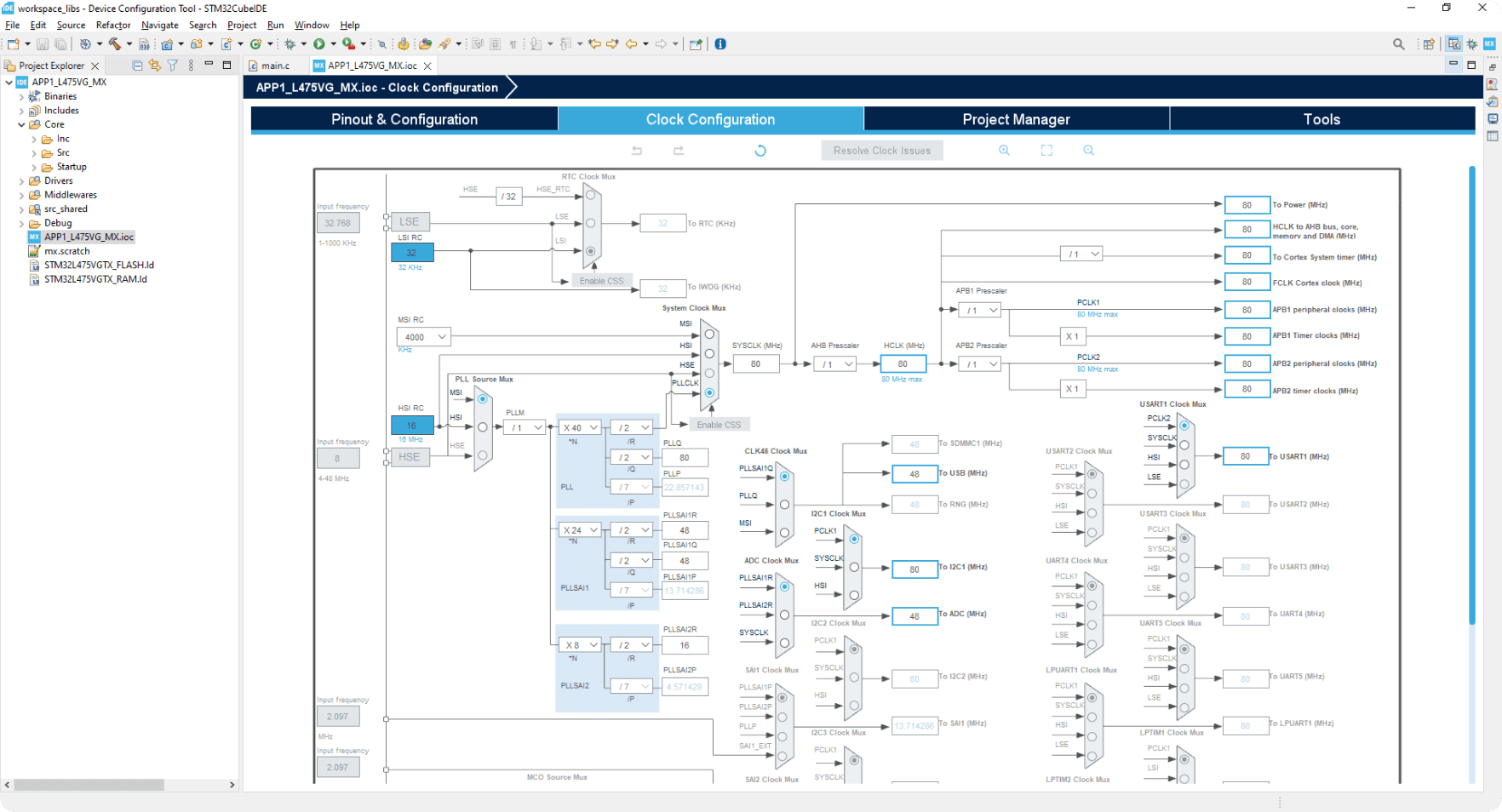Viewport: 1502px width, 812px height.
Task: Click the green Run button in toolbar
Action: (x=319, y=44)
